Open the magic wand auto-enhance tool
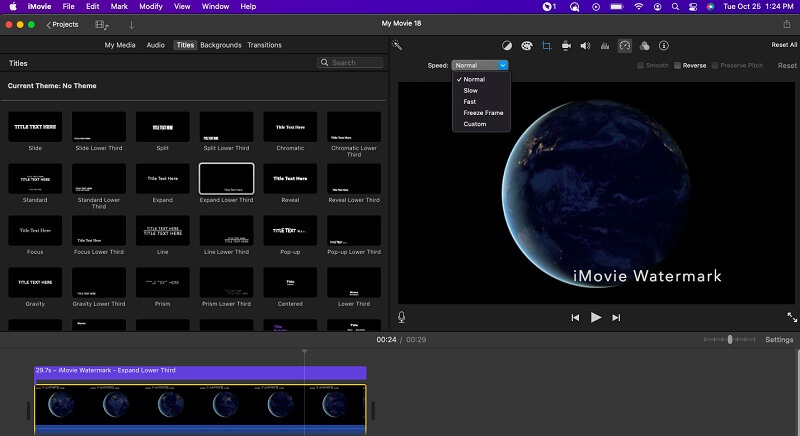800x436 pixels. click(397, 45)
